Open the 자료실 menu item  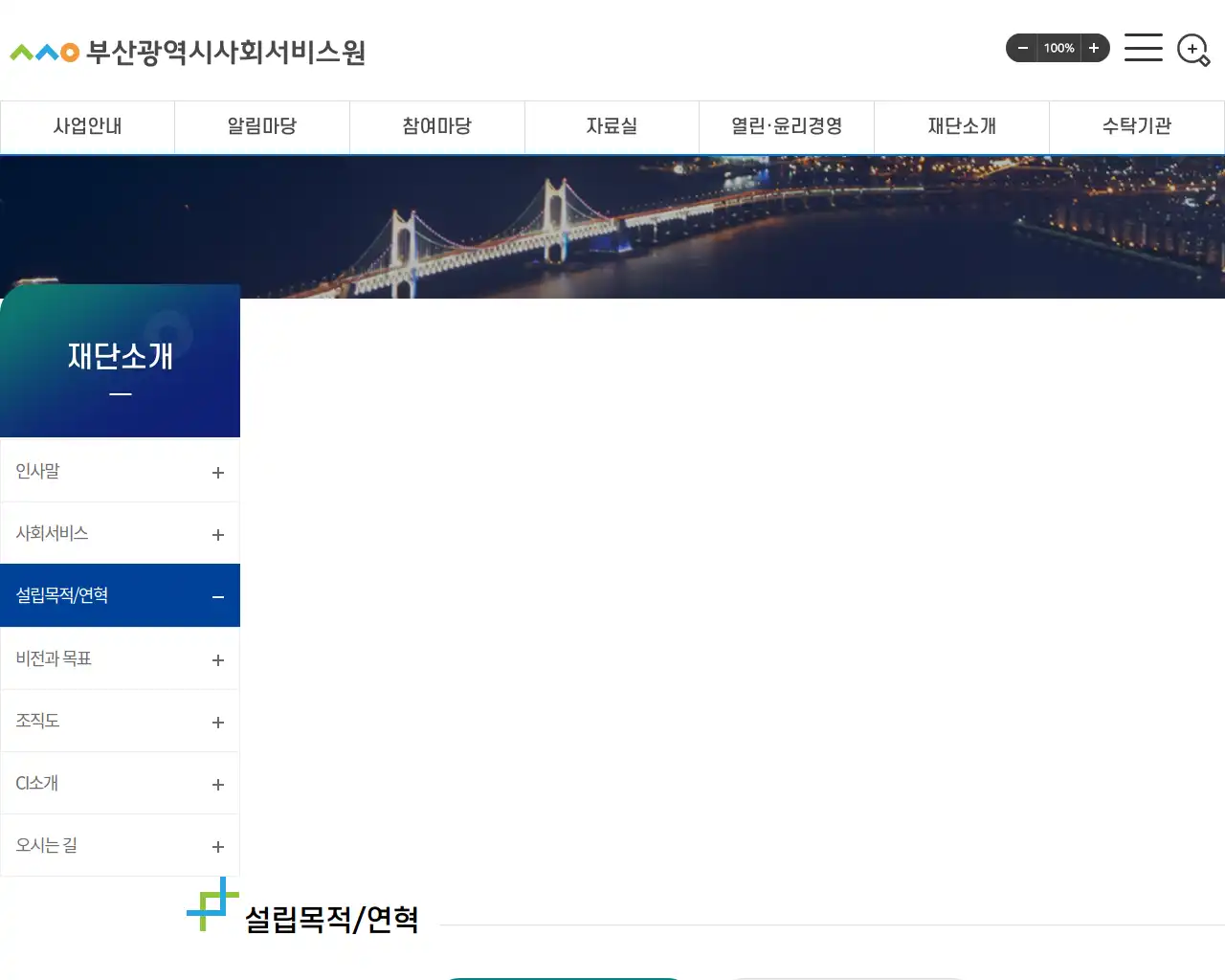[x=612, y=125]
